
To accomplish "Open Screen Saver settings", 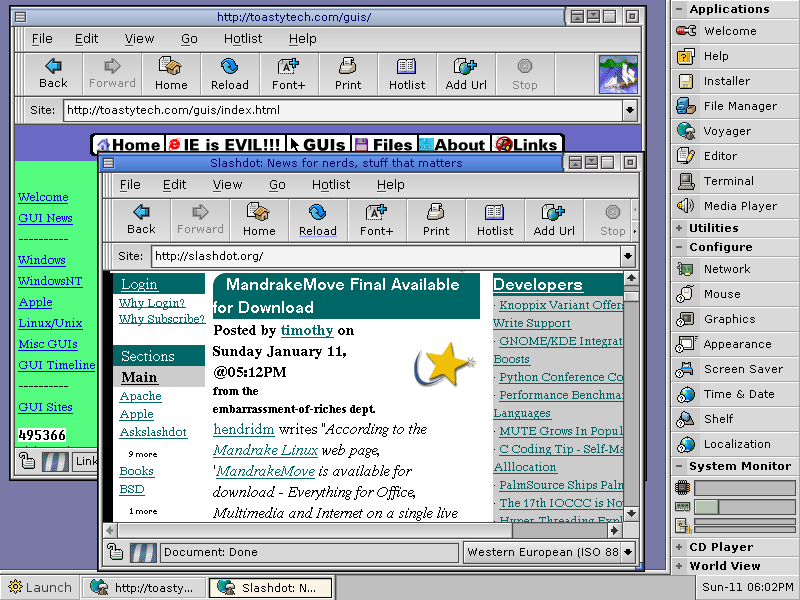I will click(x=735, y=369).
